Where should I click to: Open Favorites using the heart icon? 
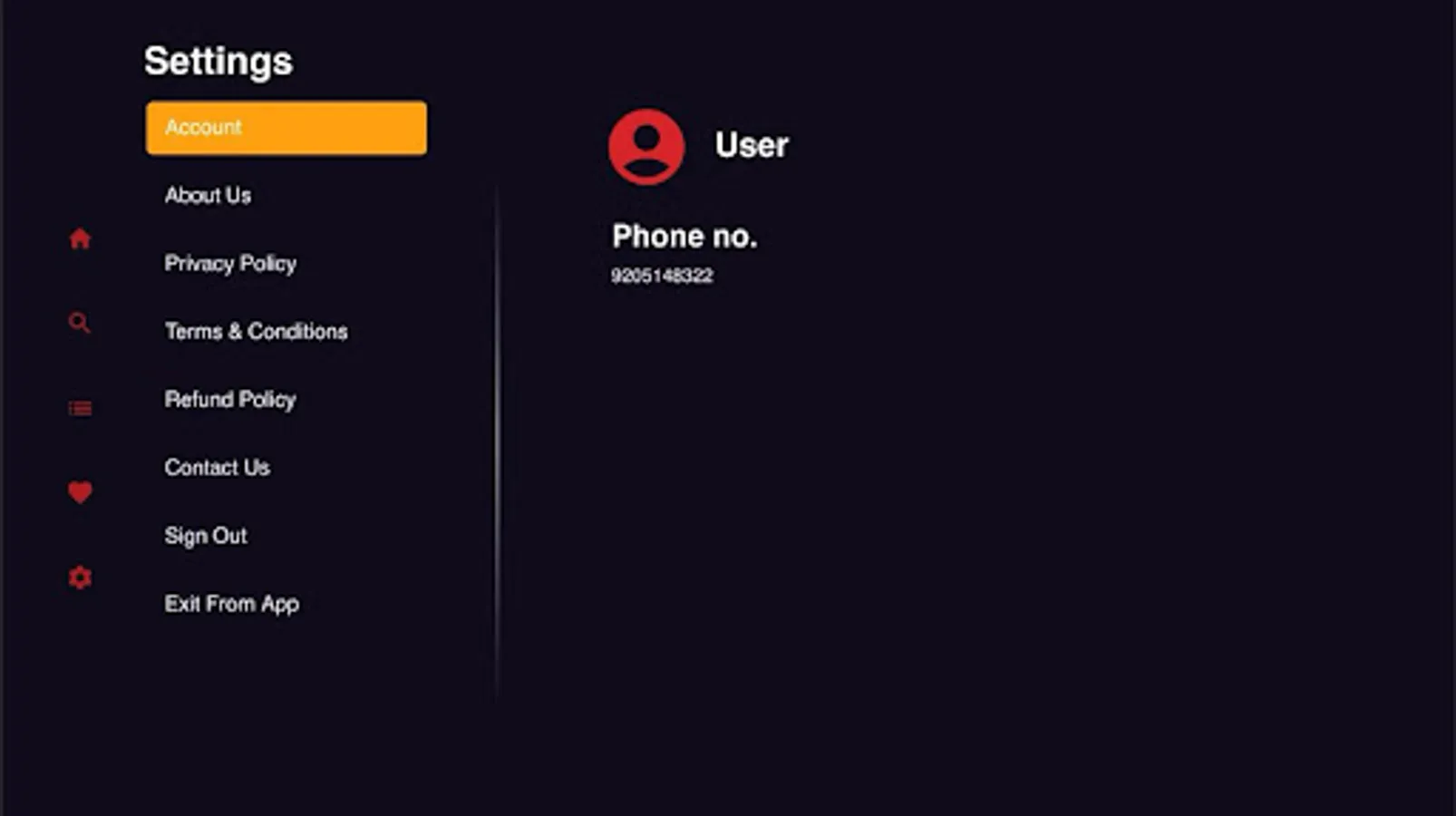(80, 493)
